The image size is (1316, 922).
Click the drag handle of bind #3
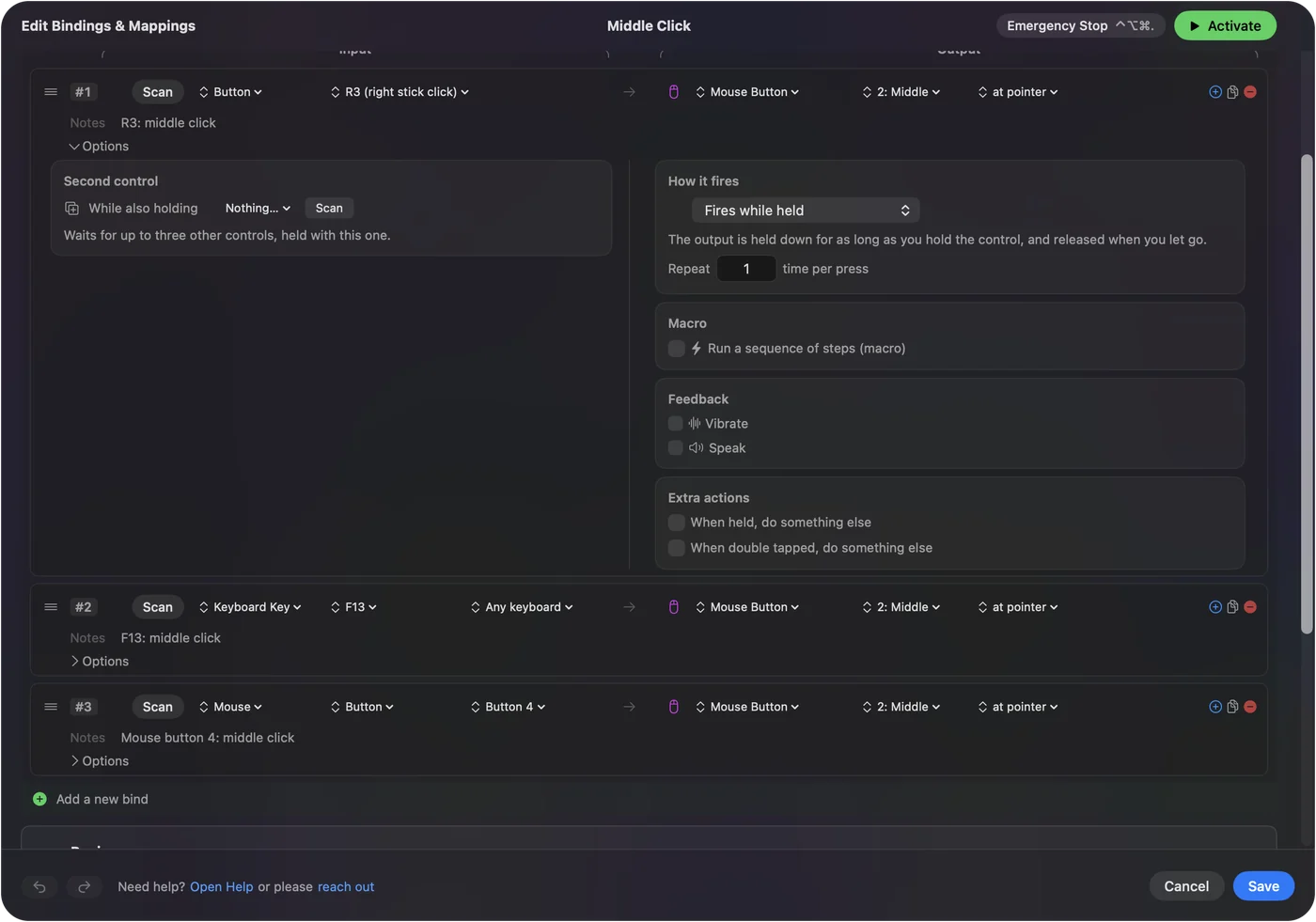51,707
